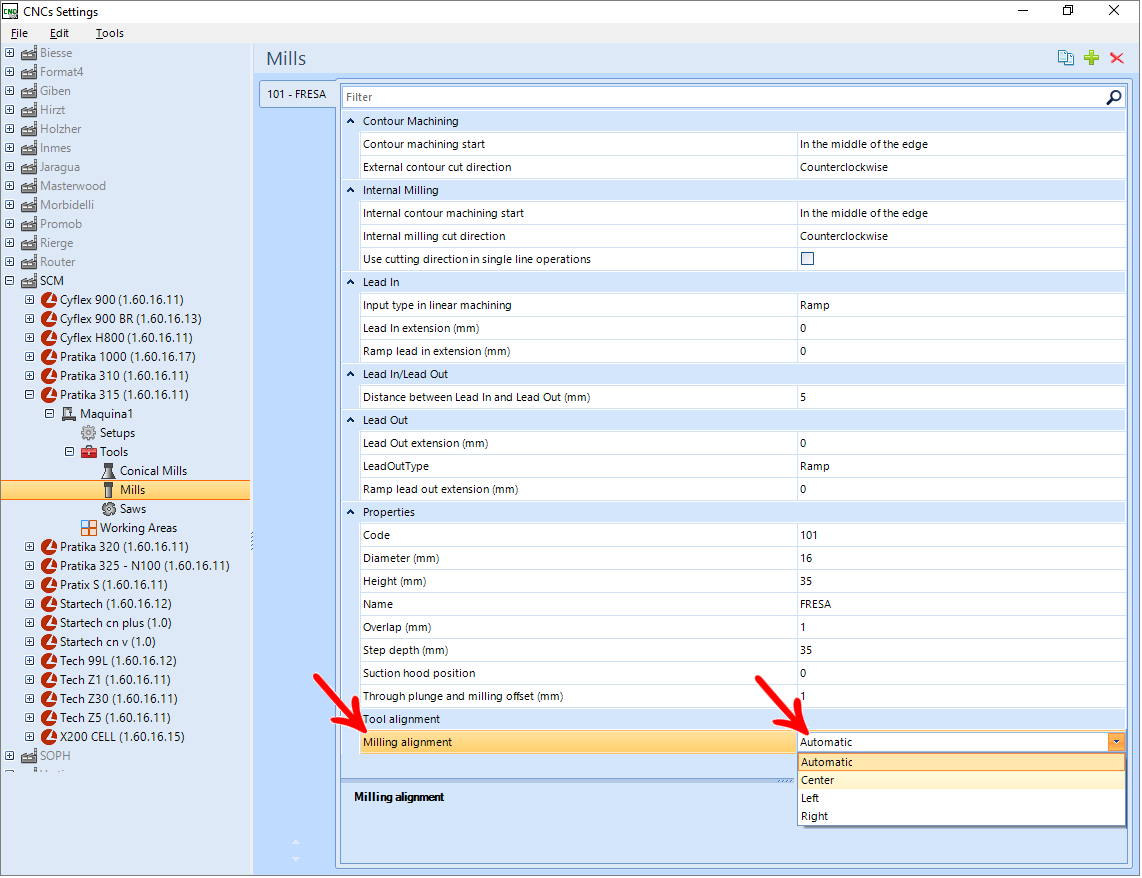Collapse the Contour Machining section
The width and height of the screenshot is (1142, 878).
coord(350,122)
